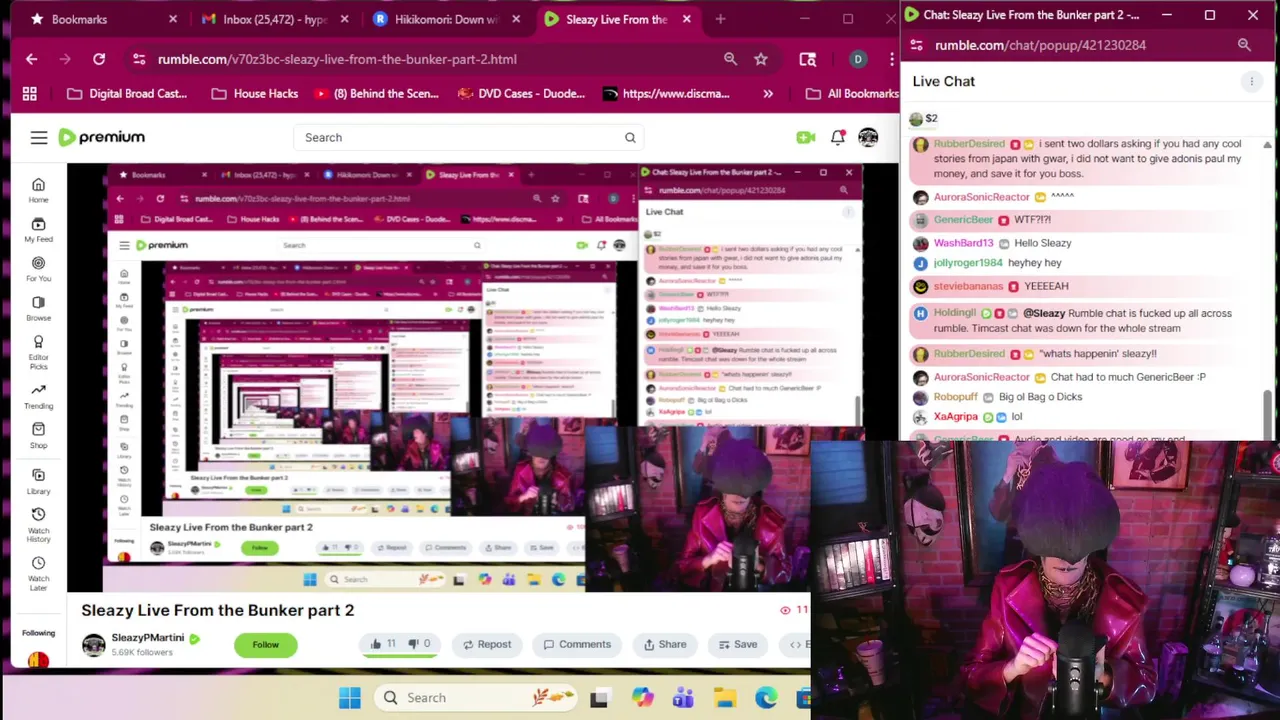Open Windows Start menu
This screenshot has height=720, width=1280.
pos(349,698)
